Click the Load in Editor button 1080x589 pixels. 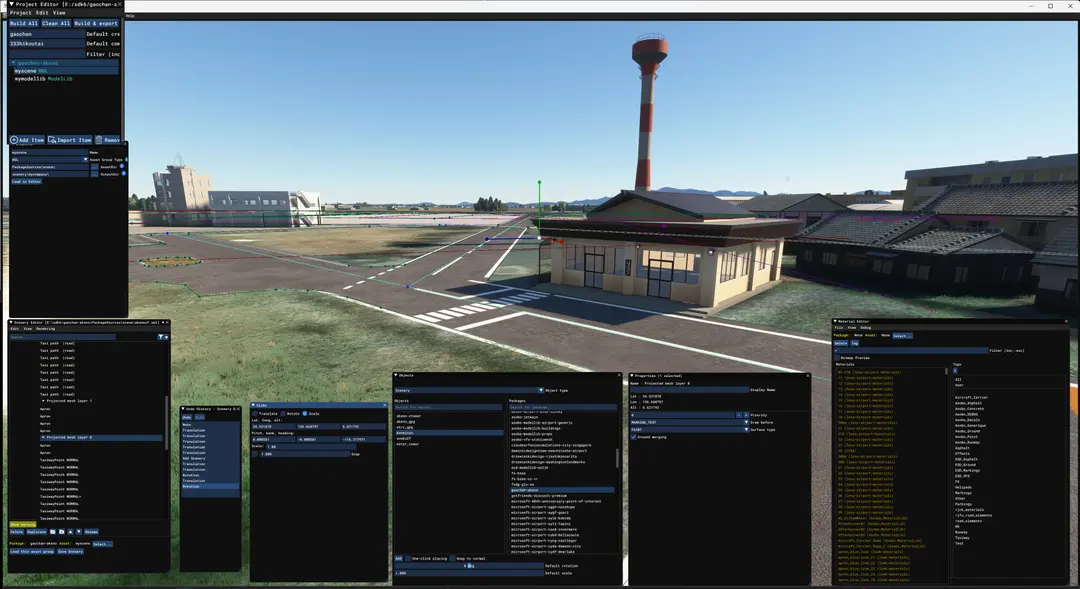tap(26, 181)
